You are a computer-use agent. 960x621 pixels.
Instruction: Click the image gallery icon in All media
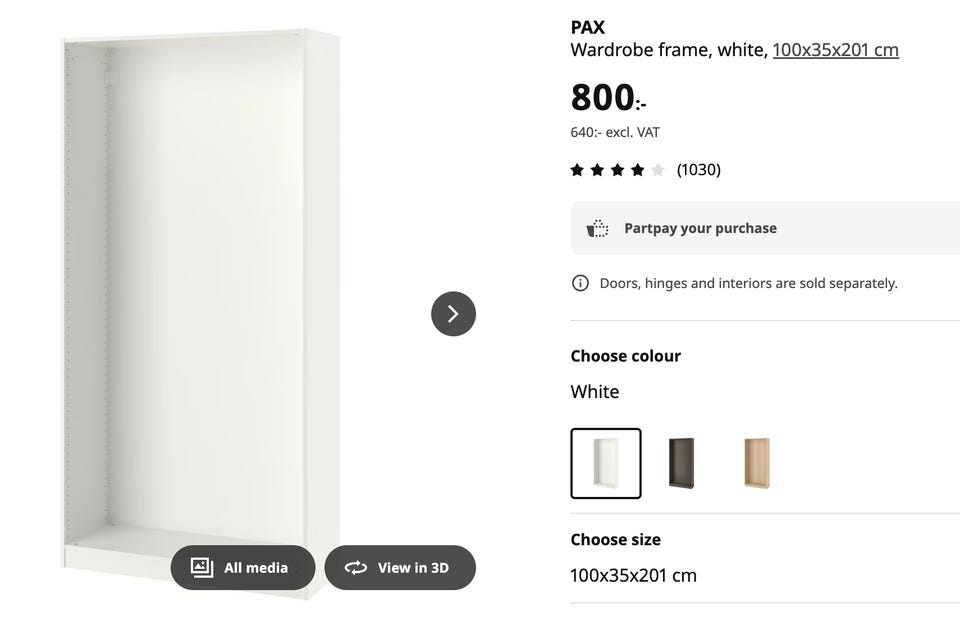(202, 567)
